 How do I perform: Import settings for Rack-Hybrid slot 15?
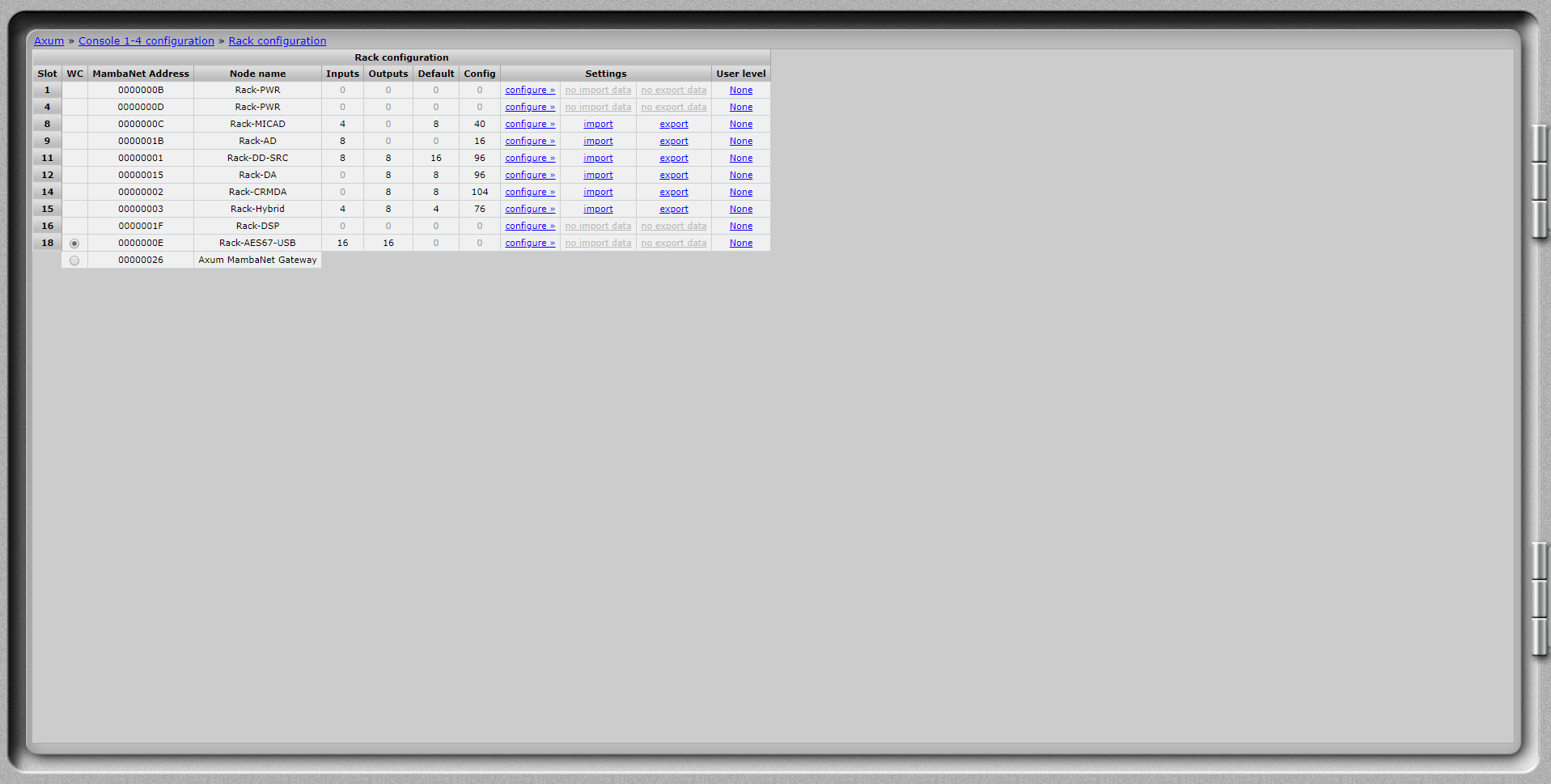598,210
